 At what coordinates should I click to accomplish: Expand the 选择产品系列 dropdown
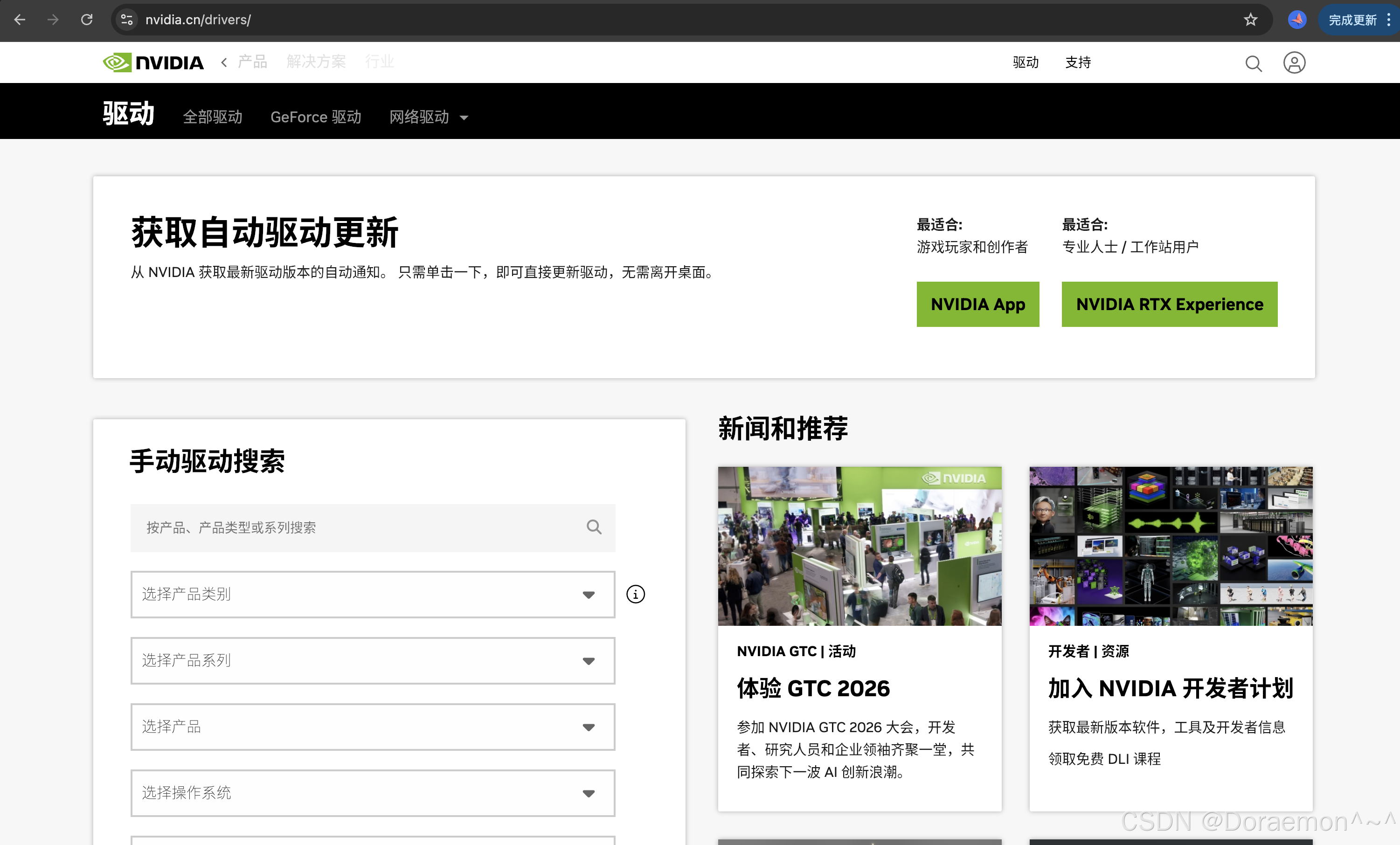click(x=372, y=660)
